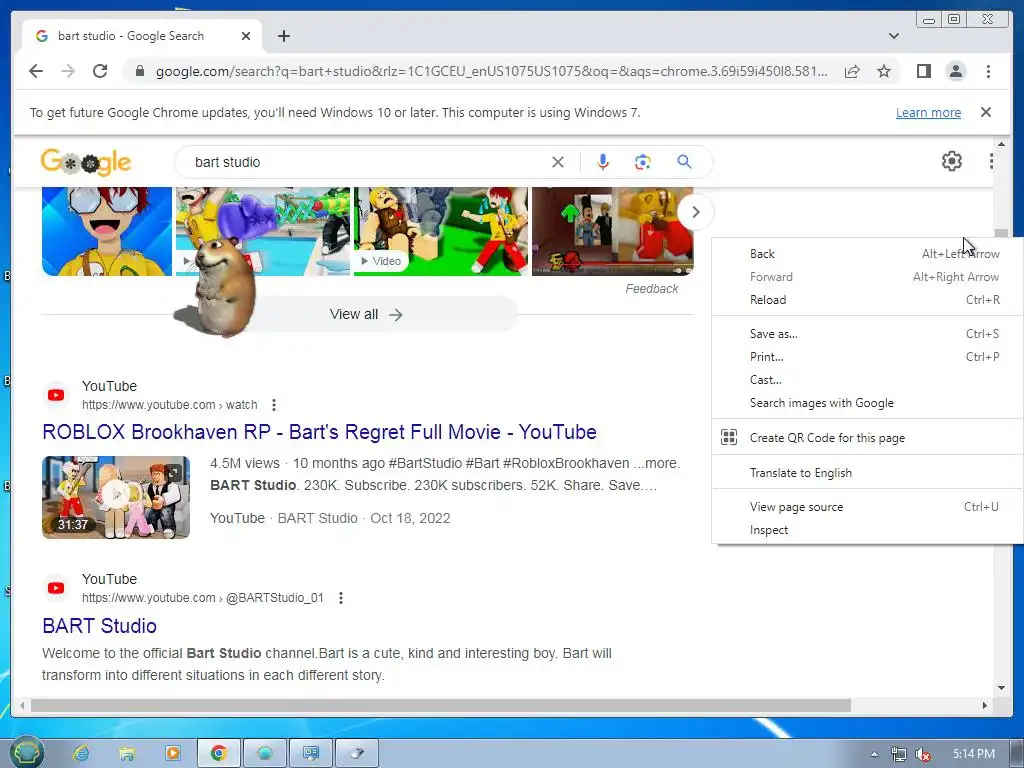Open a new tab with the plus button

tap(283, 36)
